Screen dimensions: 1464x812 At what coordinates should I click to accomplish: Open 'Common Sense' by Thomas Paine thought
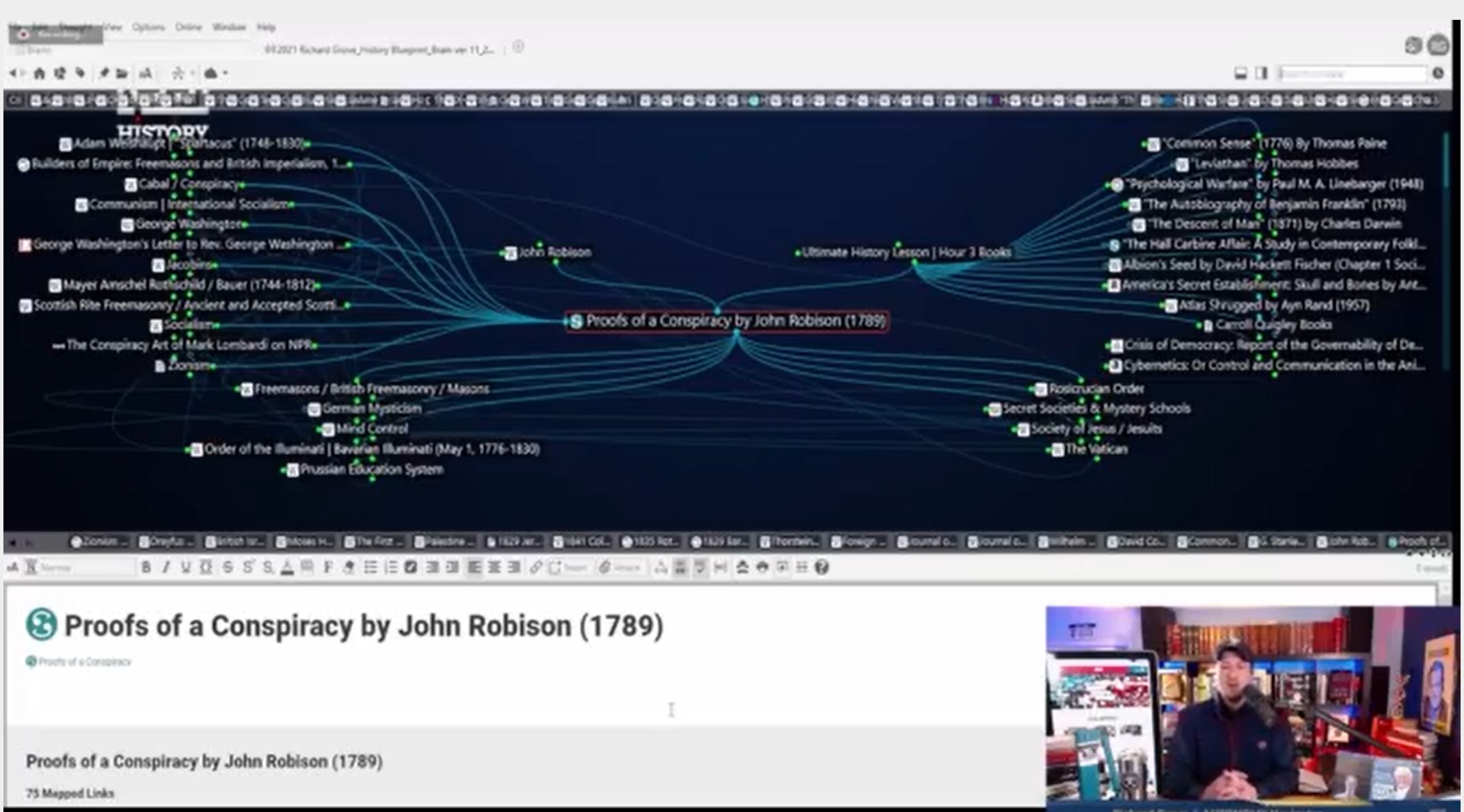[x=1267, y=144]
